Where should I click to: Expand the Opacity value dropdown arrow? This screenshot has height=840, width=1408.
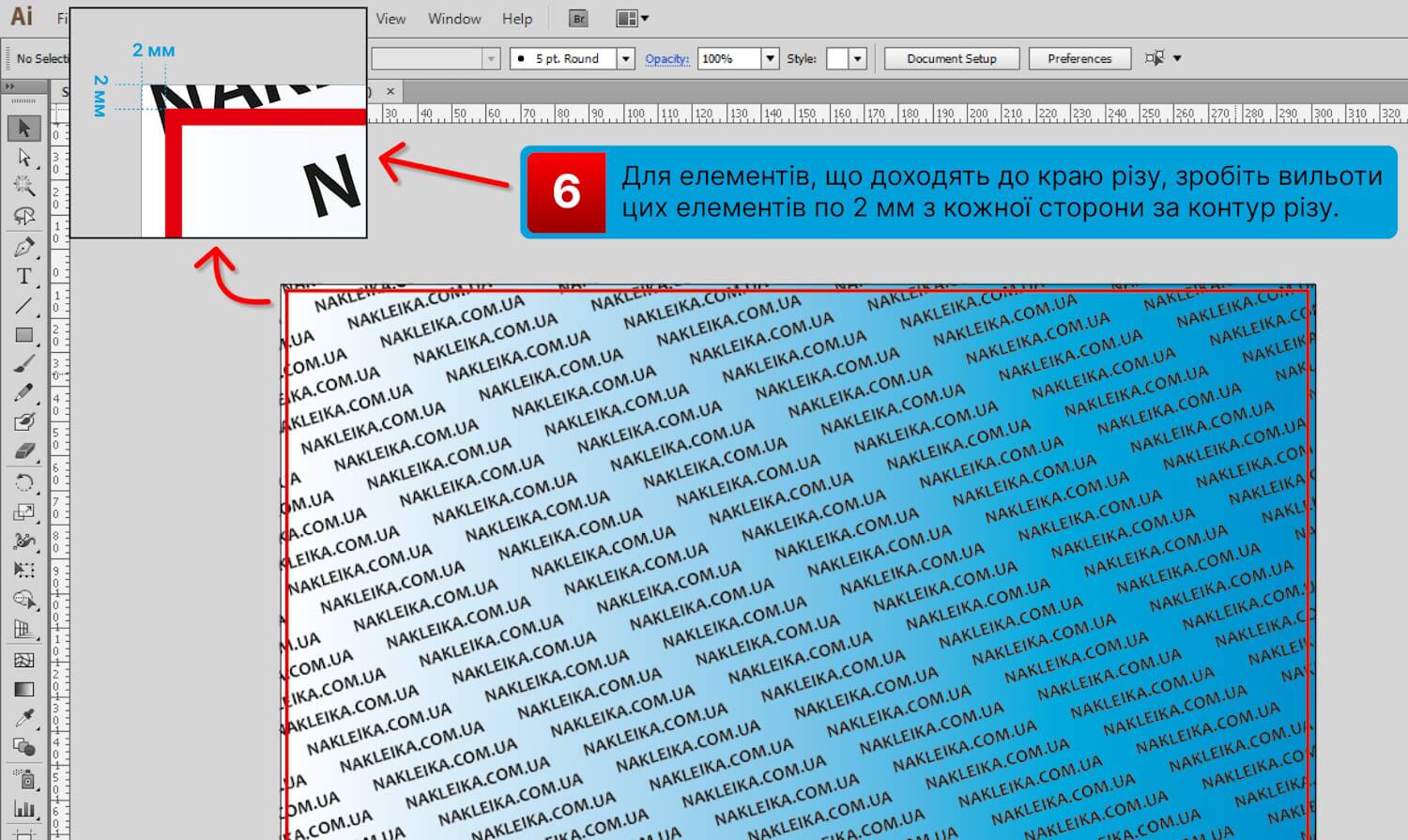[770, 58]
